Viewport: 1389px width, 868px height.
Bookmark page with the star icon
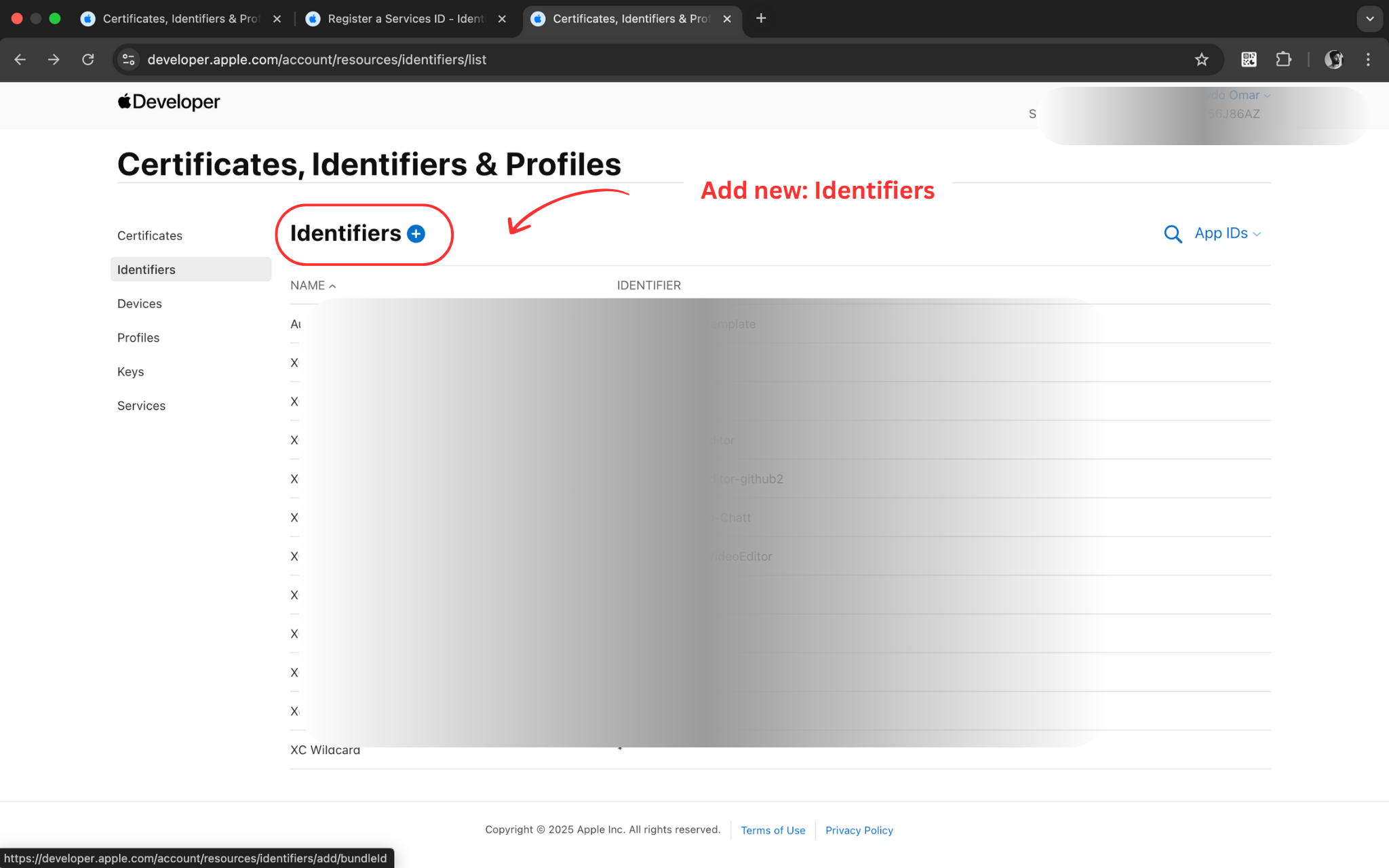[1201, 60]
